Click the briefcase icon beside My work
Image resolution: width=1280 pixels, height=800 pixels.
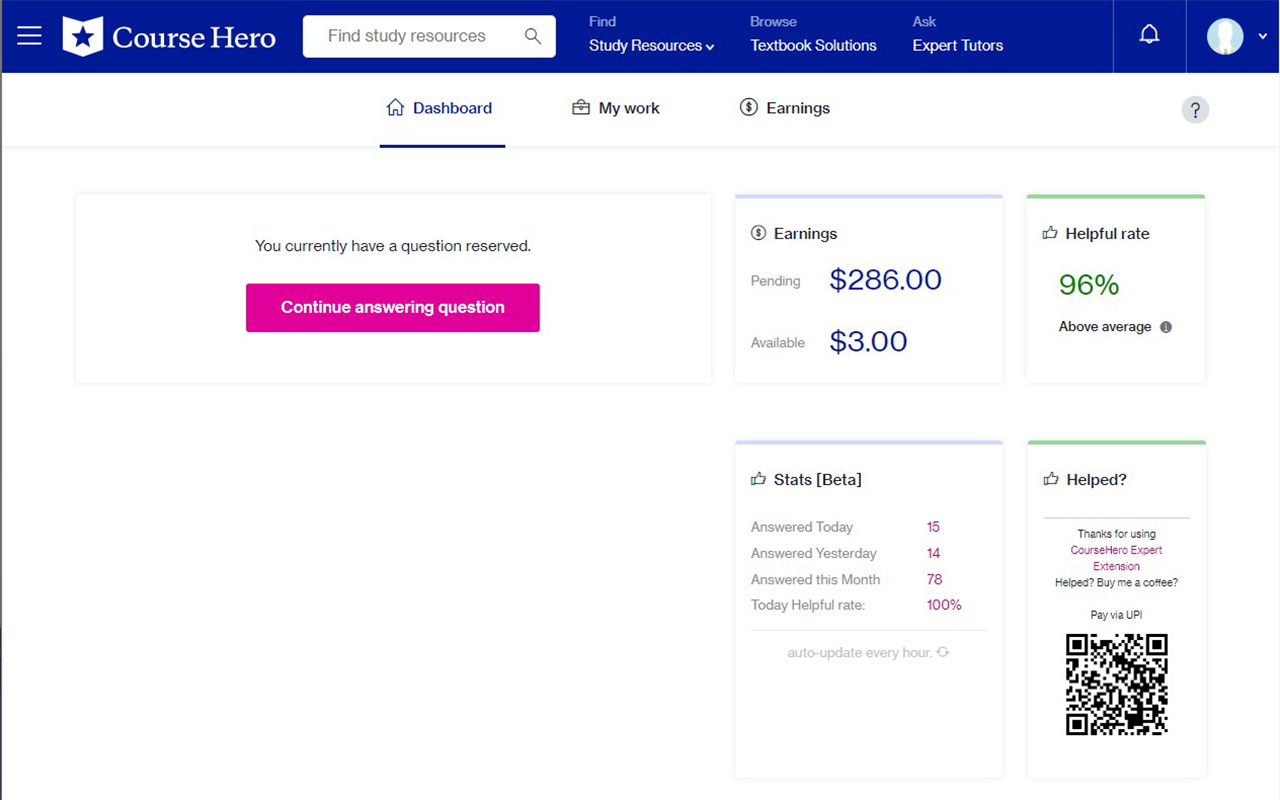click(581, 107)
